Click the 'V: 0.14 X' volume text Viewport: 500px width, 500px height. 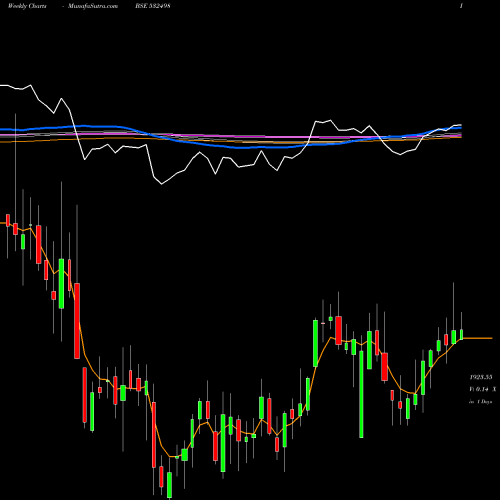pos(483,389)
